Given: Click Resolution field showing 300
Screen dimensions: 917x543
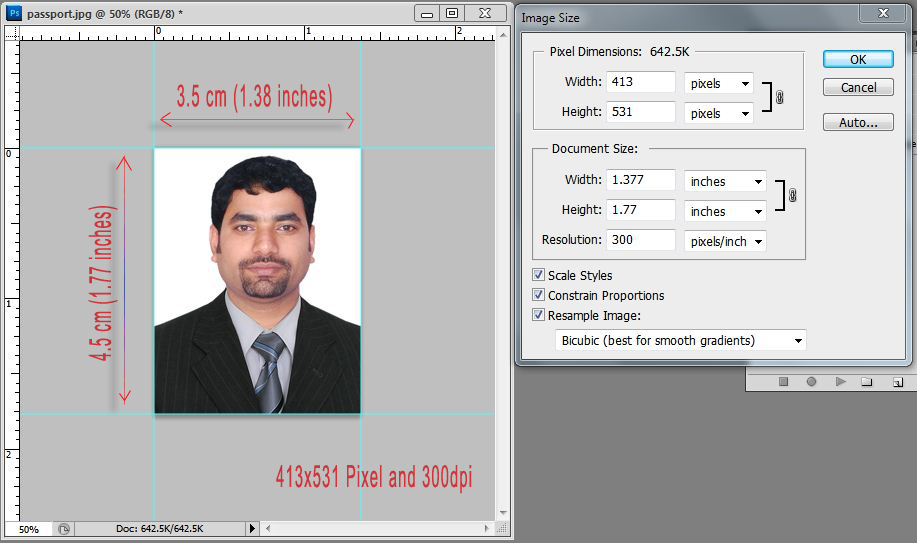Looking at the screenshot, I should [641, 239].
